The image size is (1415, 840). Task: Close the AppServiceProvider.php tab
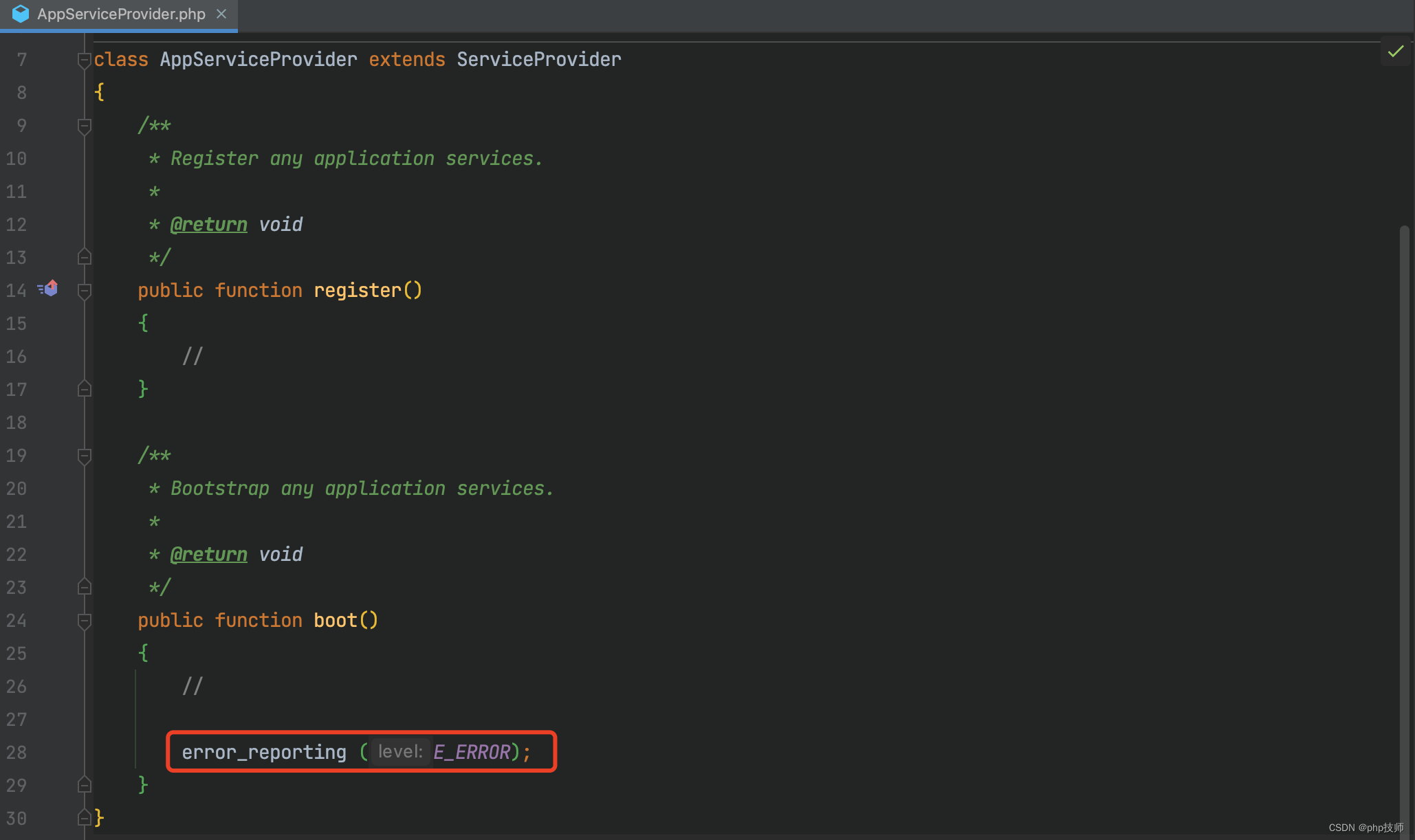pyautogui.click(x=221, y=13)
